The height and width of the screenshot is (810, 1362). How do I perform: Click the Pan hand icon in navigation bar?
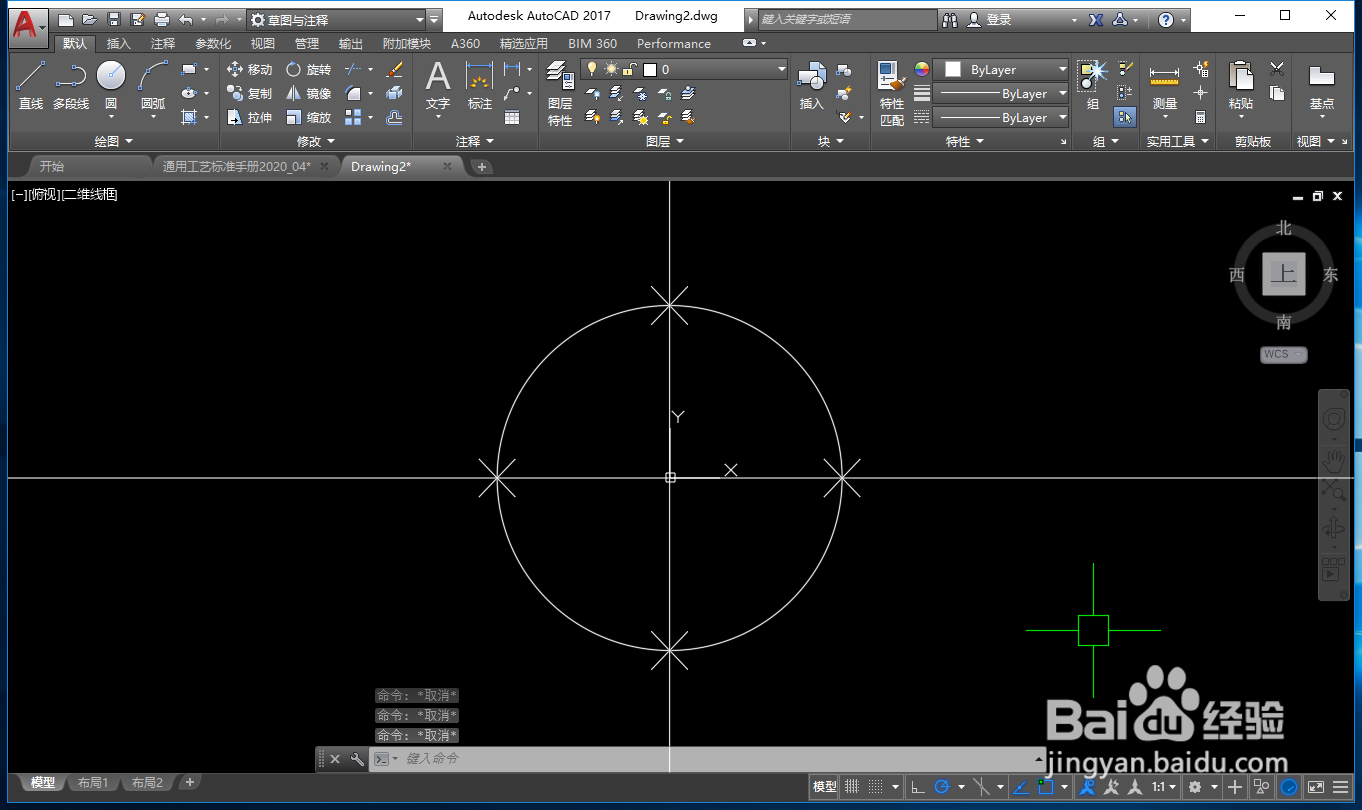pos(1334,461)
